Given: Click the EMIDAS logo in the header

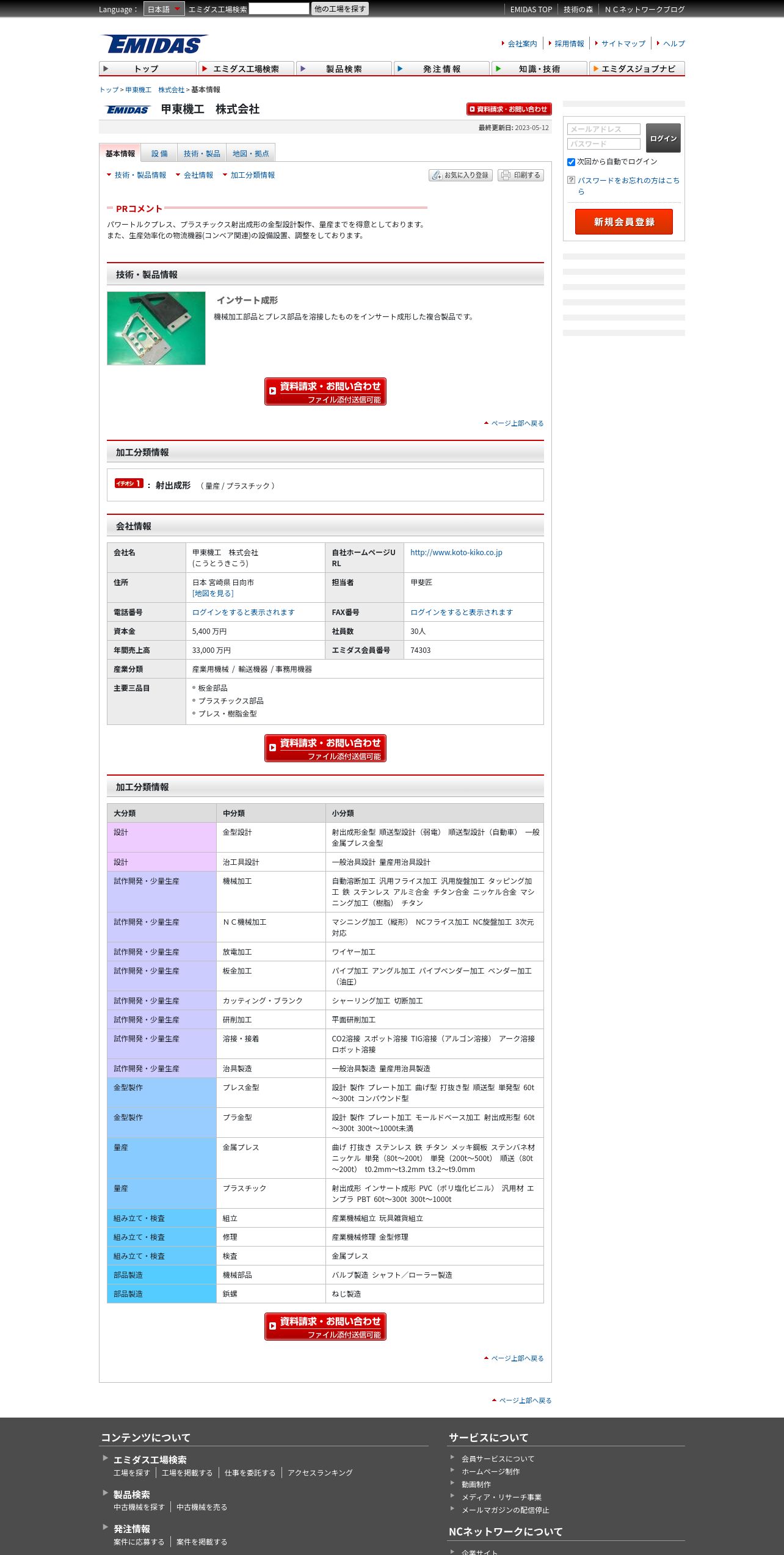Looking at the screenshot, I should click(x=154, y=44).
